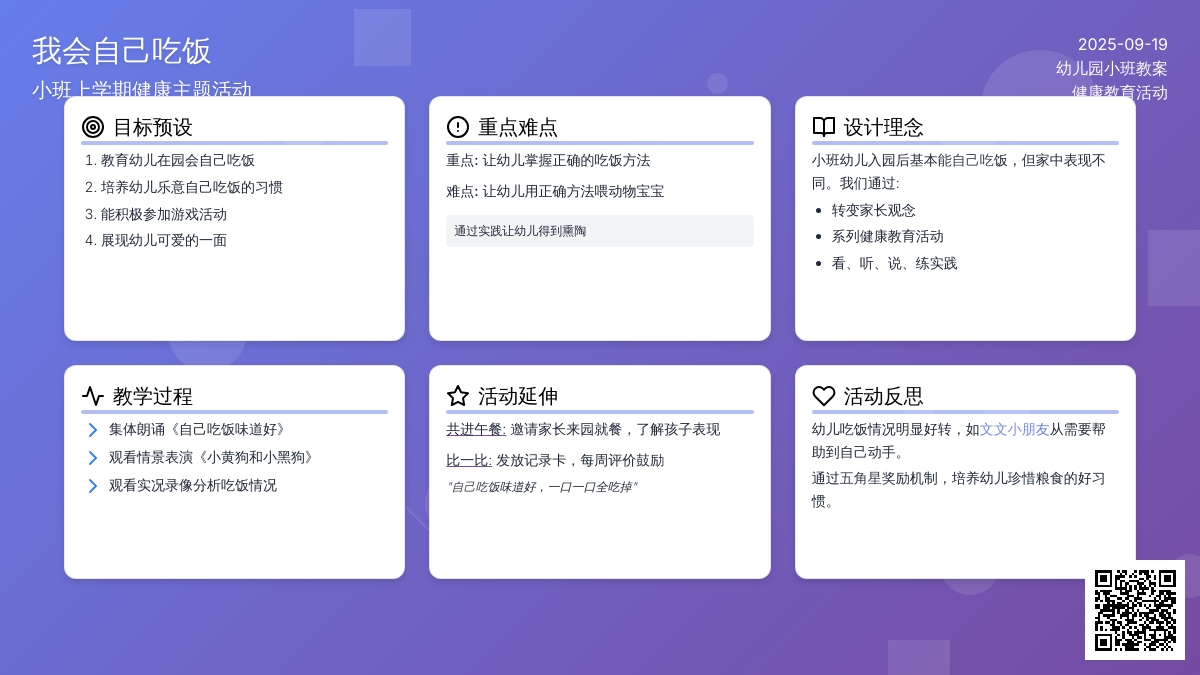
Task: Select the 我会自己吃饭 main title
Action: coord(122,51)
